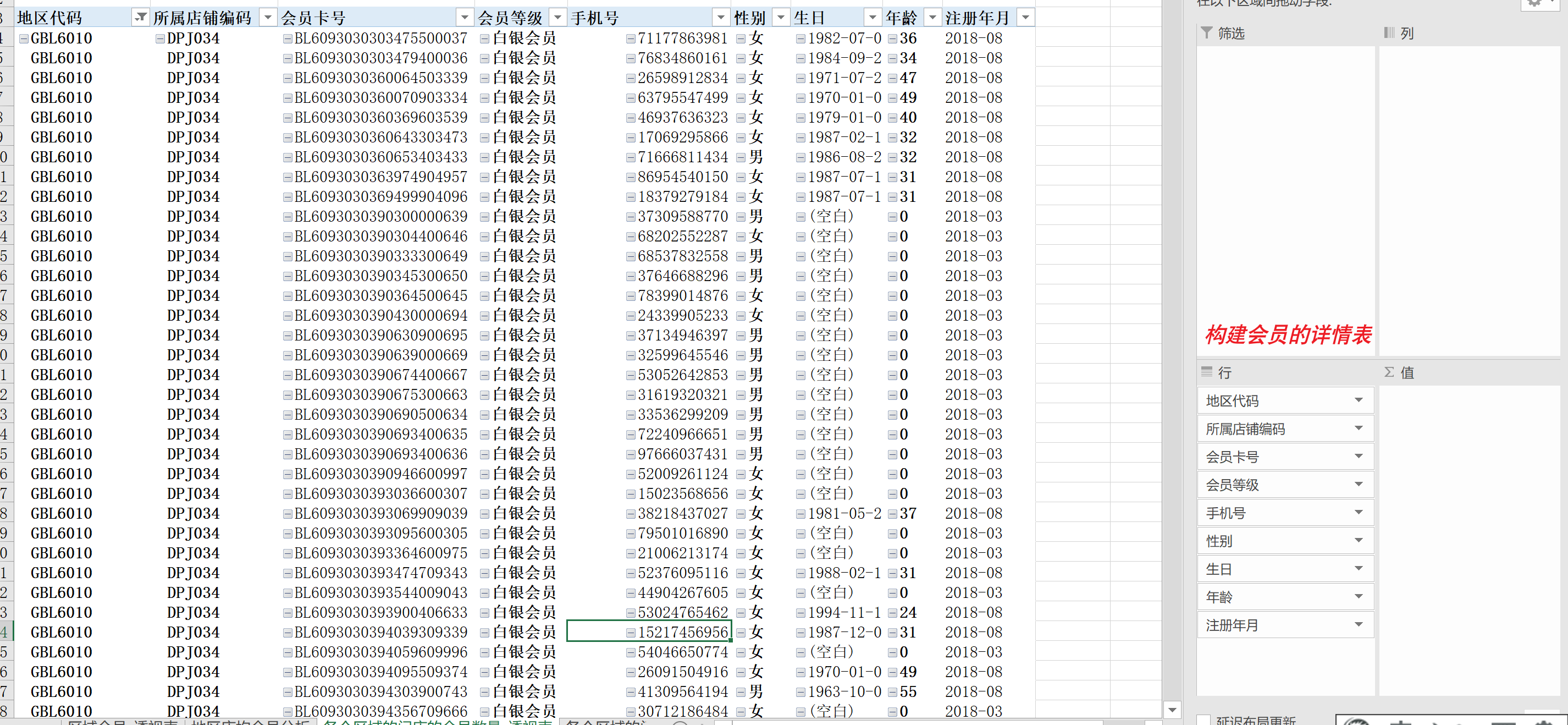1568x725 pixels.
Task: Collapse the first DPJ034 group minus box
Action: (x=160, y=39)
